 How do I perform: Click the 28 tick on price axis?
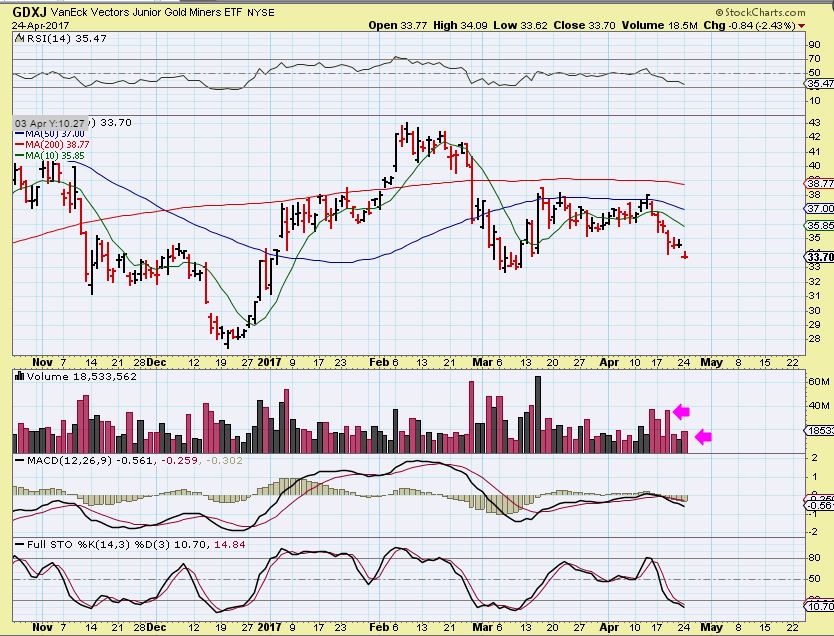coord(814,339)
